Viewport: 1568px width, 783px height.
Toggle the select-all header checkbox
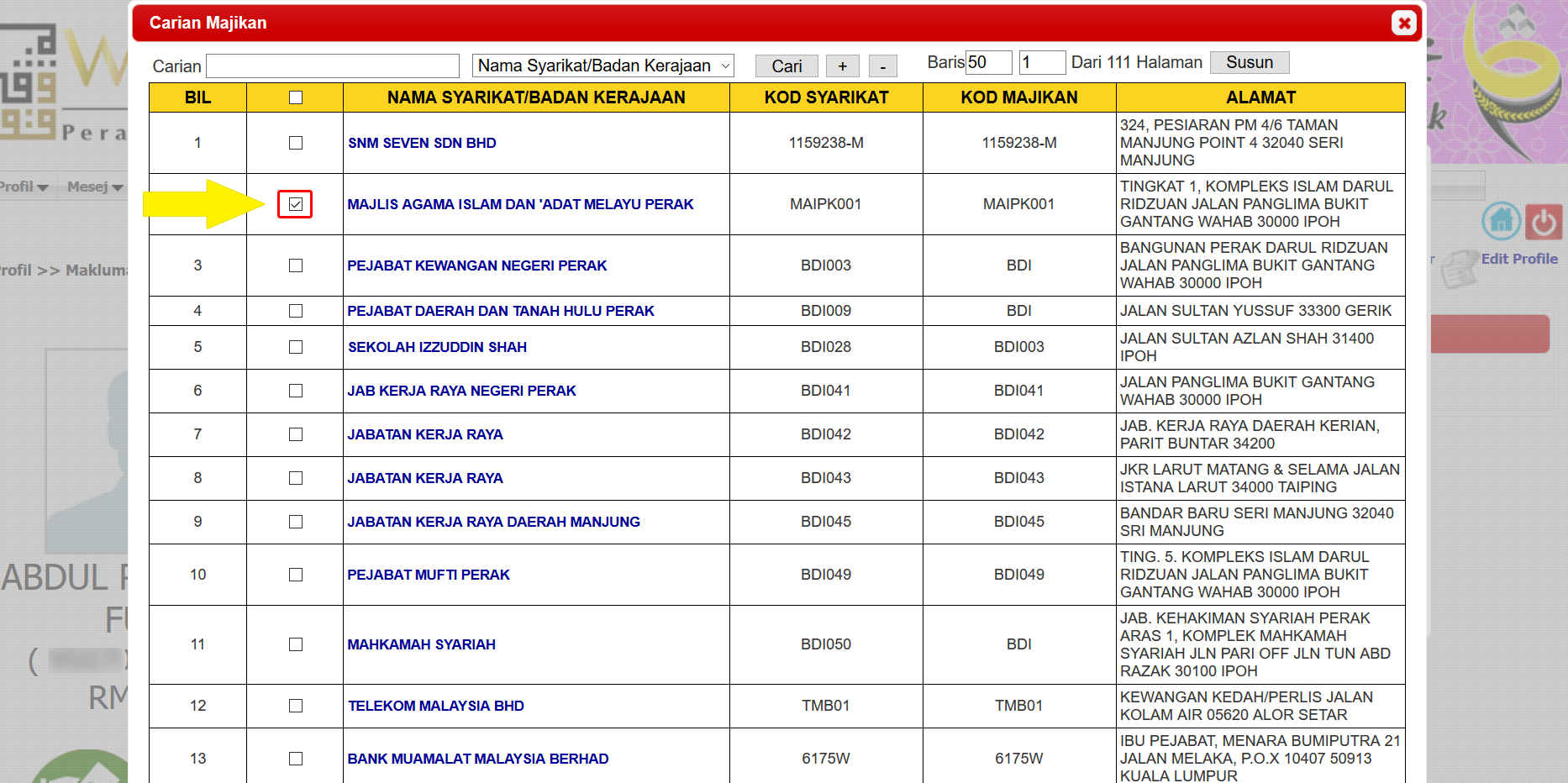tap(295, 97)
